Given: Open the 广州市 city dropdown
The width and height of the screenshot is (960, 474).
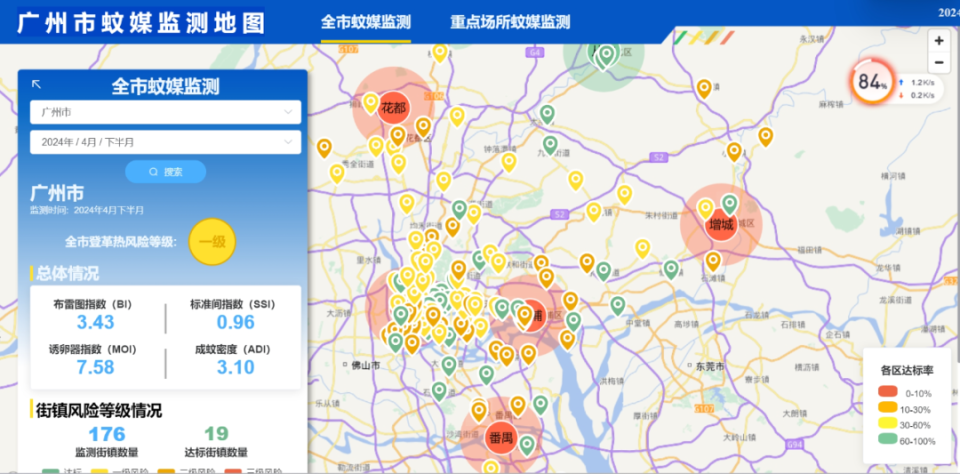Looking at the screenshot, I should (x=165, y=112).
